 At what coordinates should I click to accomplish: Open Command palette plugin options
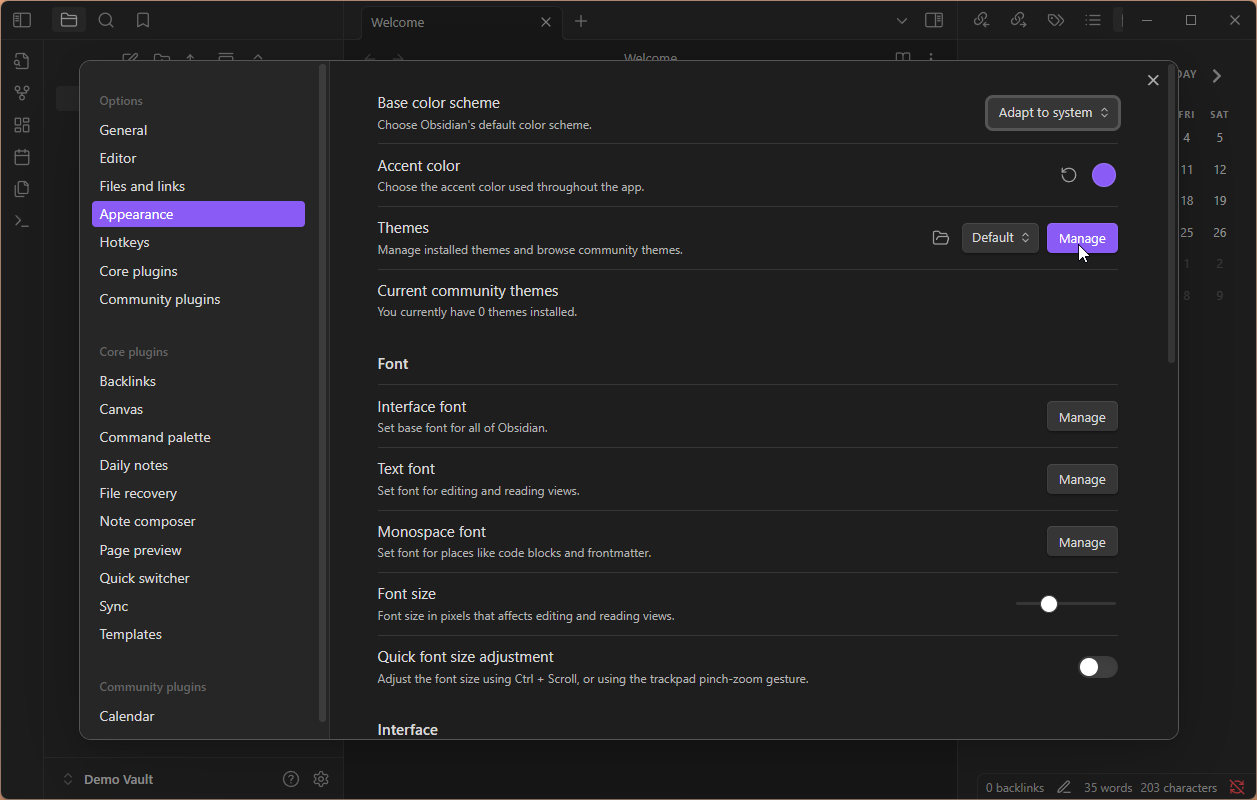[198, 437]
